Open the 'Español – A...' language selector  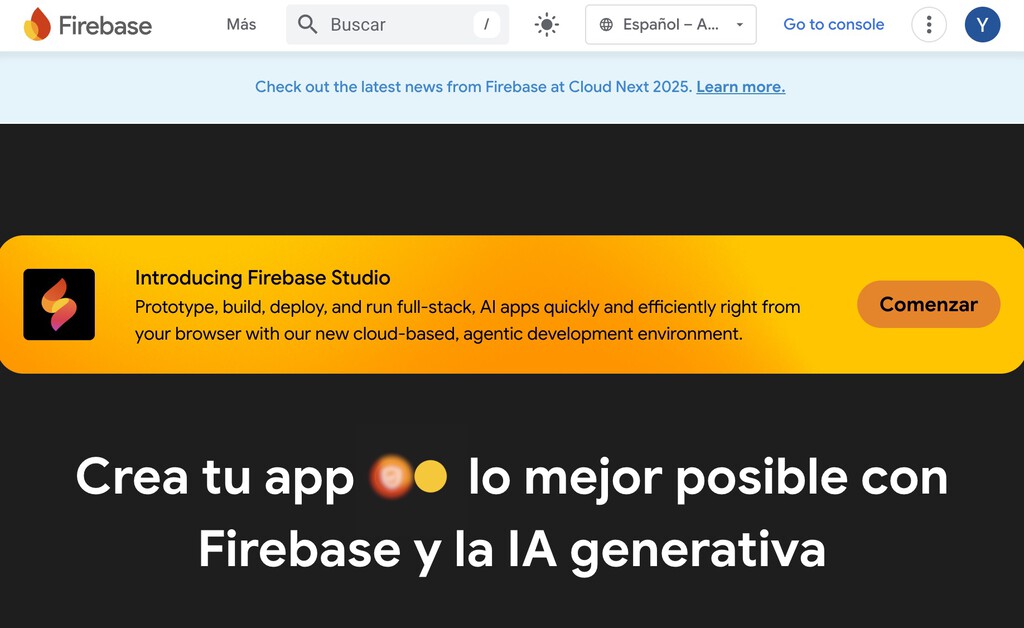coord(668,23)
